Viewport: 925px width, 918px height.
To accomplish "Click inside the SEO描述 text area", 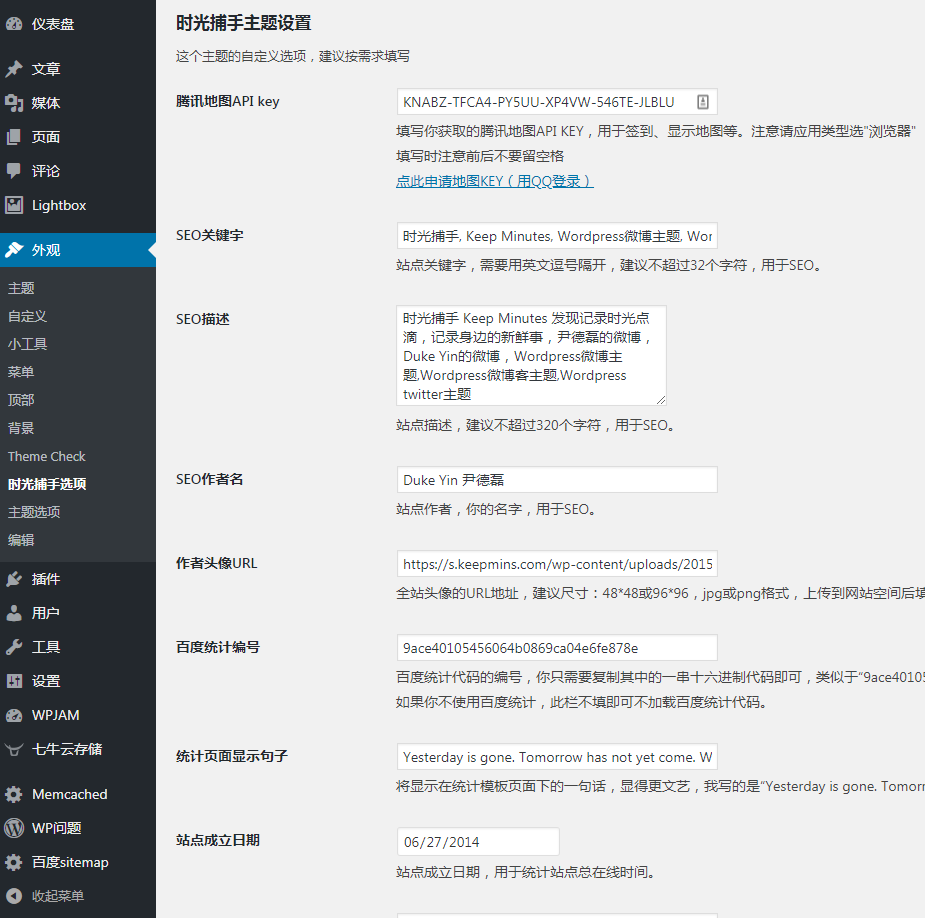I will [x=530, y=355].
